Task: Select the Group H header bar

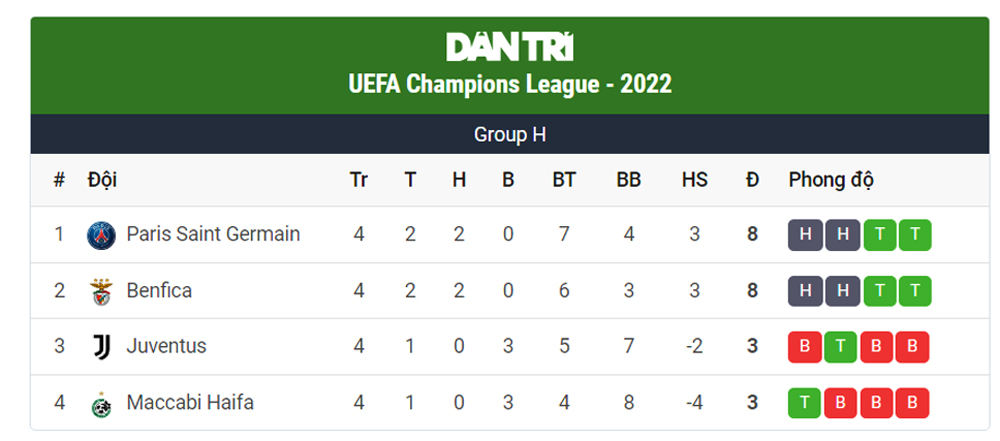Action: click(x=510, y=135)
